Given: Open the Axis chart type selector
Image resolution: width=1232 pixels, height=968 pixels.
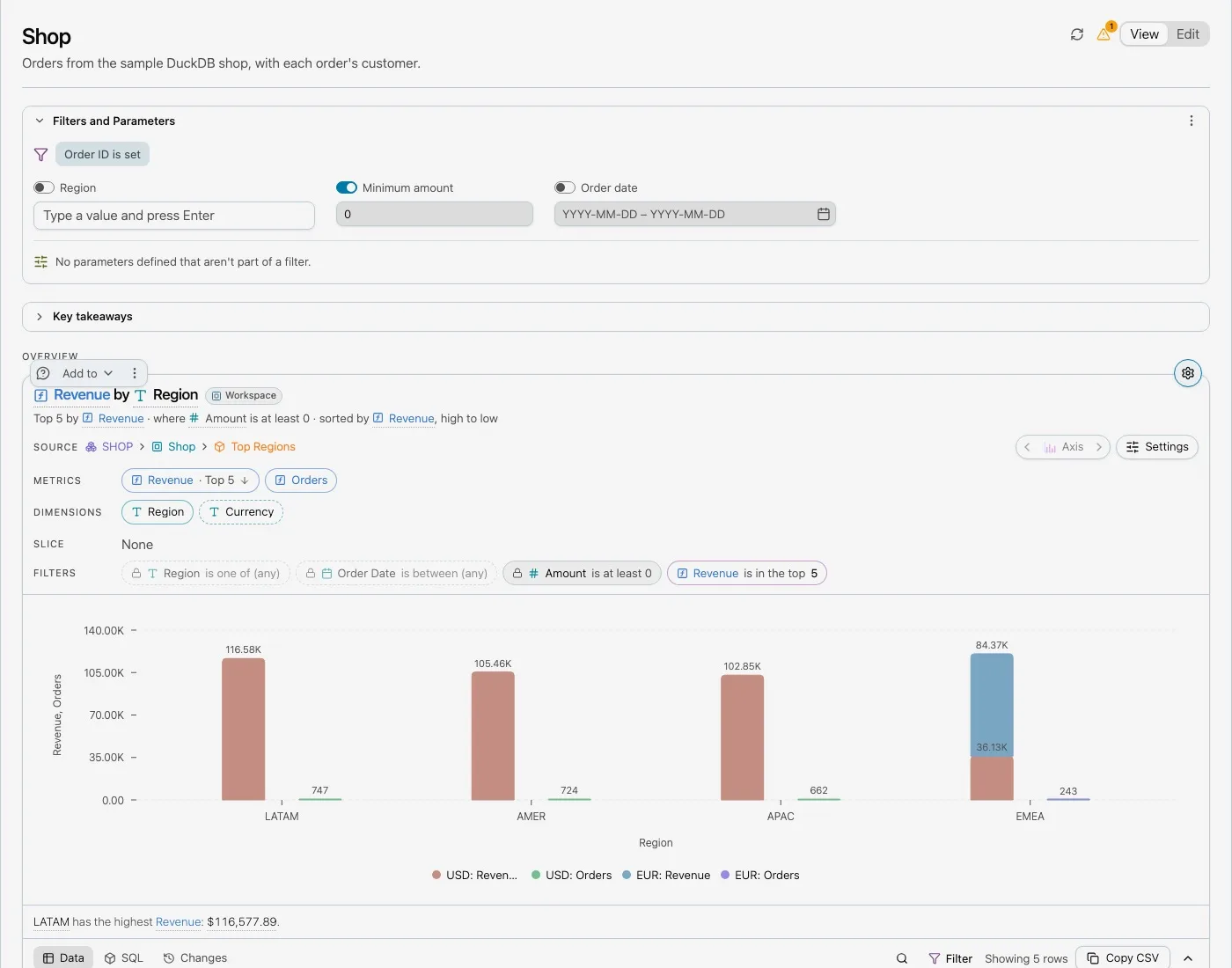Looking at the screenshot, I should [1063, 447].
